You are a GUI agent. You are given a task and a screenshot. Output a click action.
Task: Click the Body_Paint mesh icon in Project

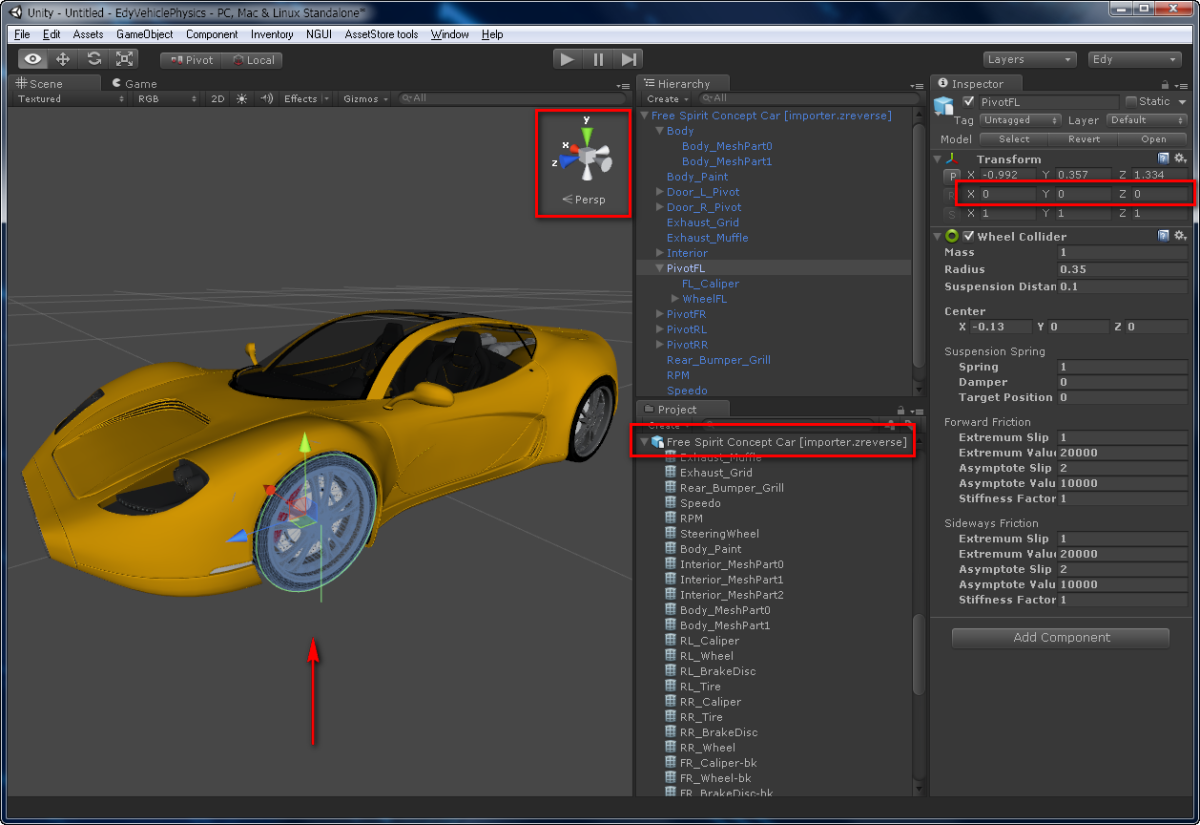click(x=671, y=549)
